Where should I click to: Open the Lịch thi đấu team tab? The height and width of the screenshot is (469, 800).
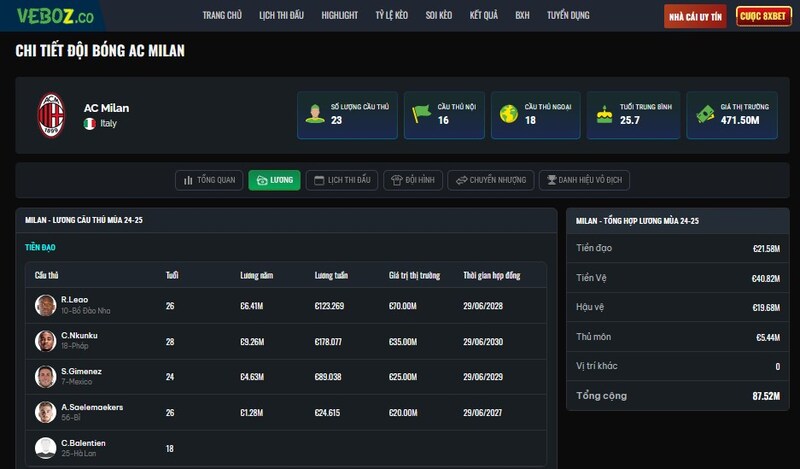point(341,180)
